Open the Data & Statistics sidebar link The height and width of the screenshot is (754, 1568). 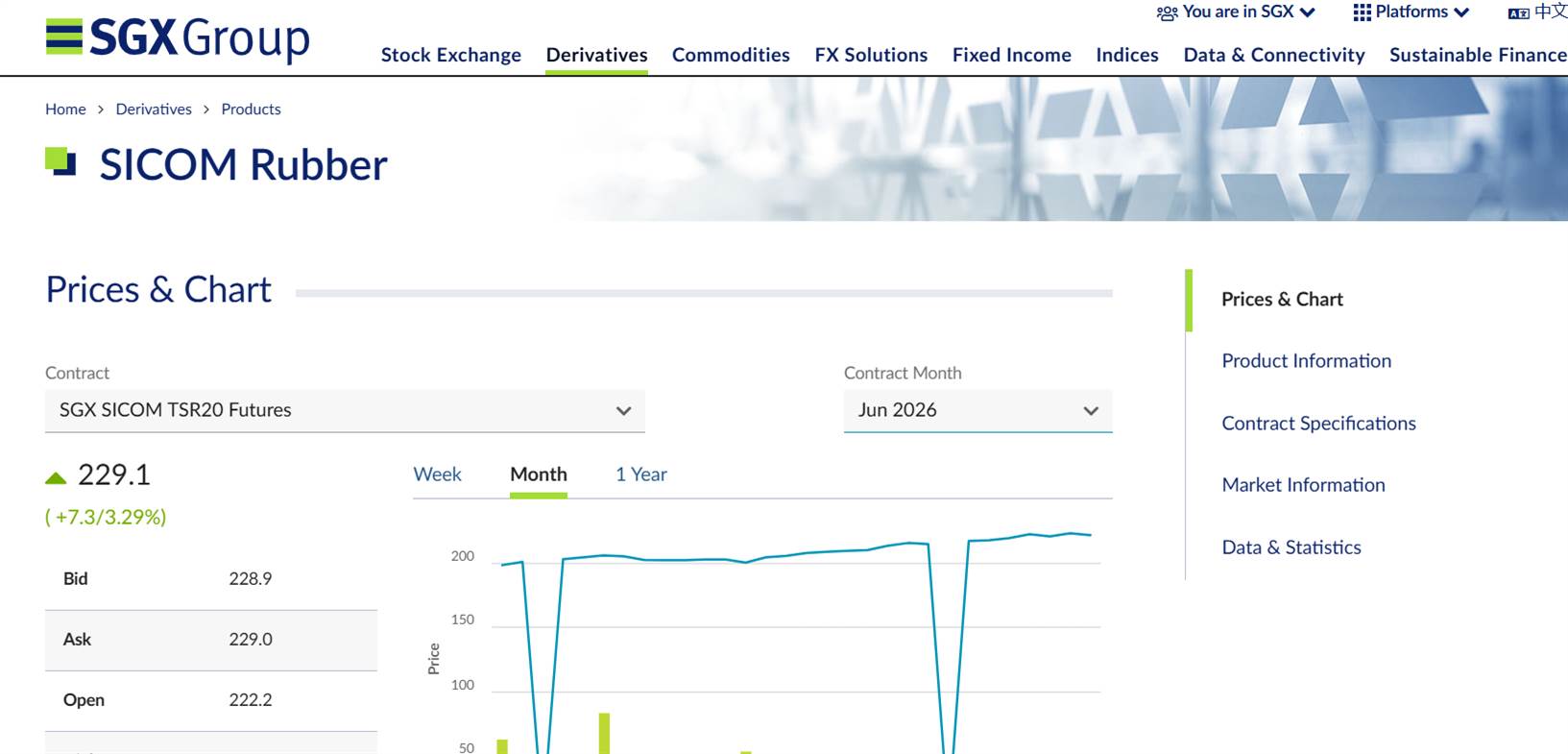(x=1291, y=547)
